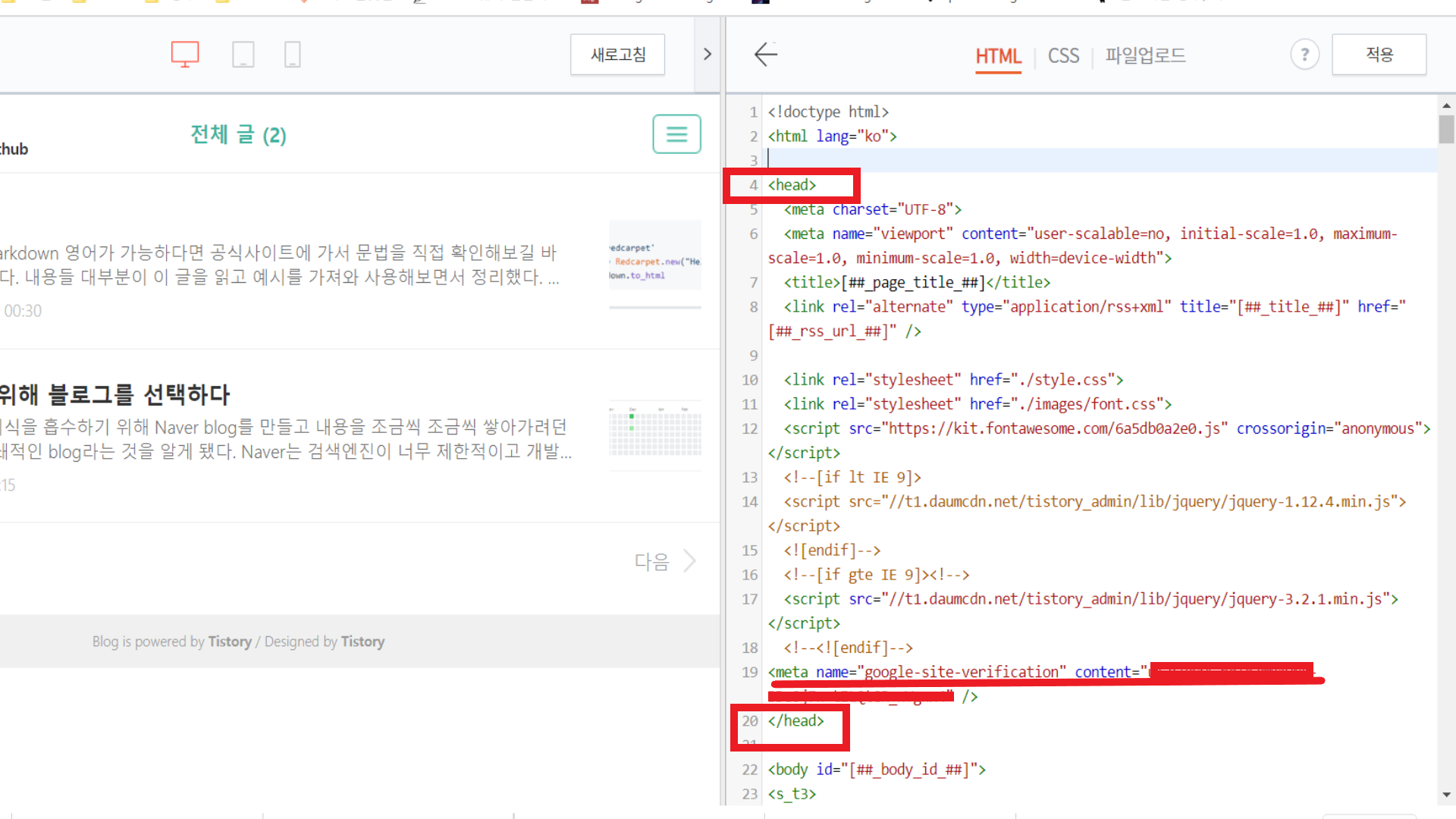
Task: Switch to the CSS tab
Action: click(x=1063, y=56)
